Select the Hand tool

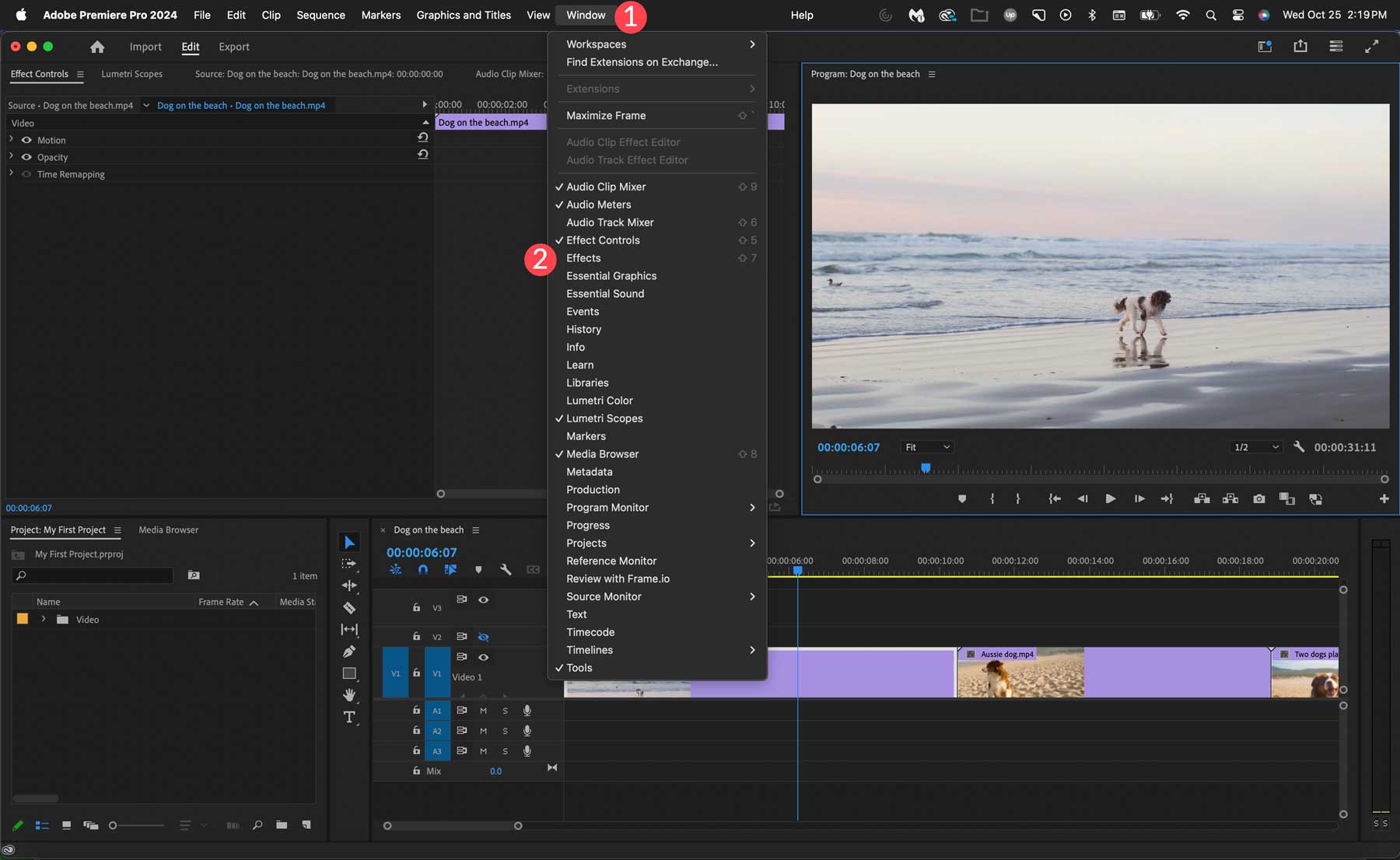click(x=349, y=694)
